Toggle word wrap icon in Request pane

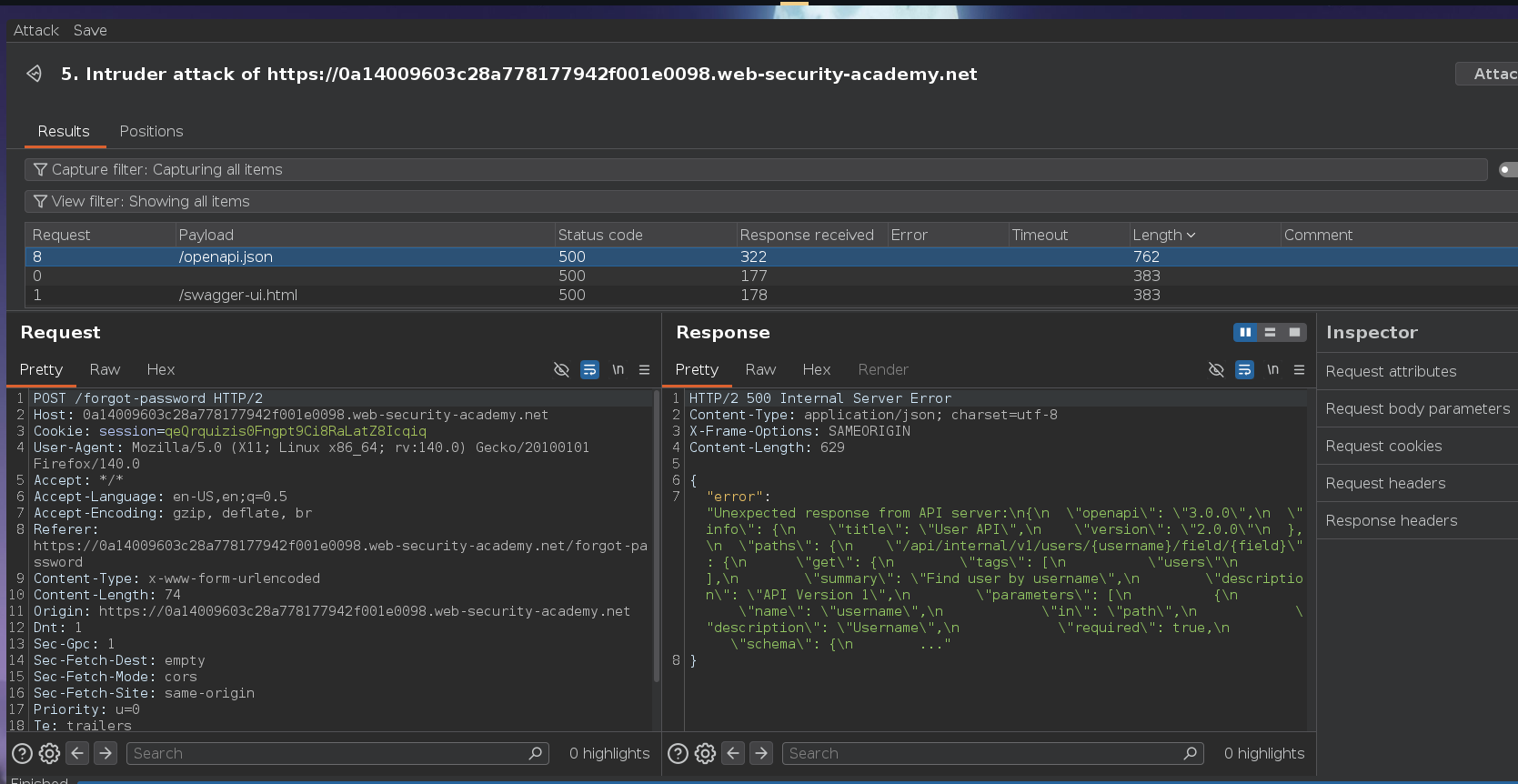coord(589,369)
